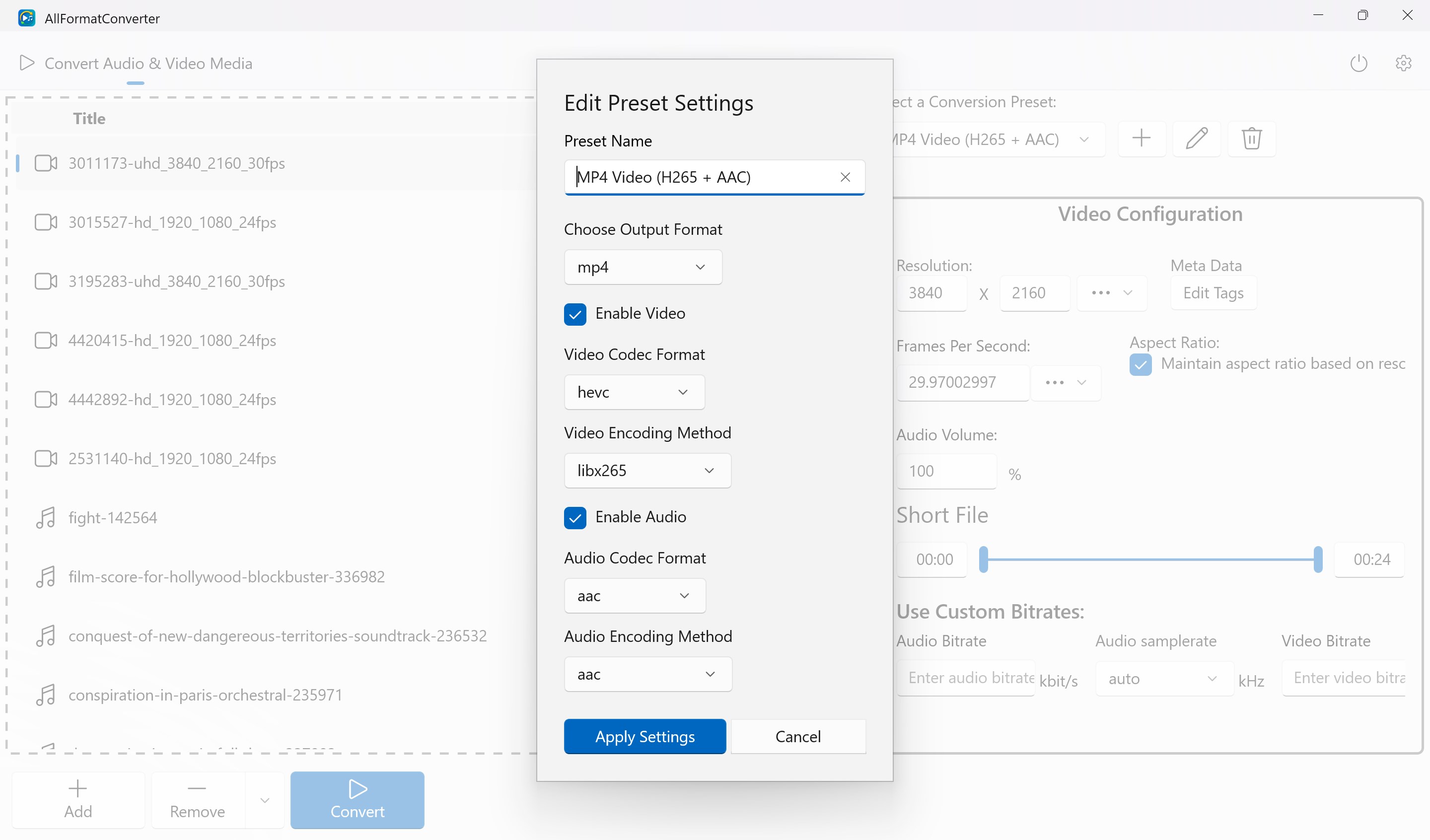
Task: Uncheck the Enable Audio checkbox
Action: 575,518
